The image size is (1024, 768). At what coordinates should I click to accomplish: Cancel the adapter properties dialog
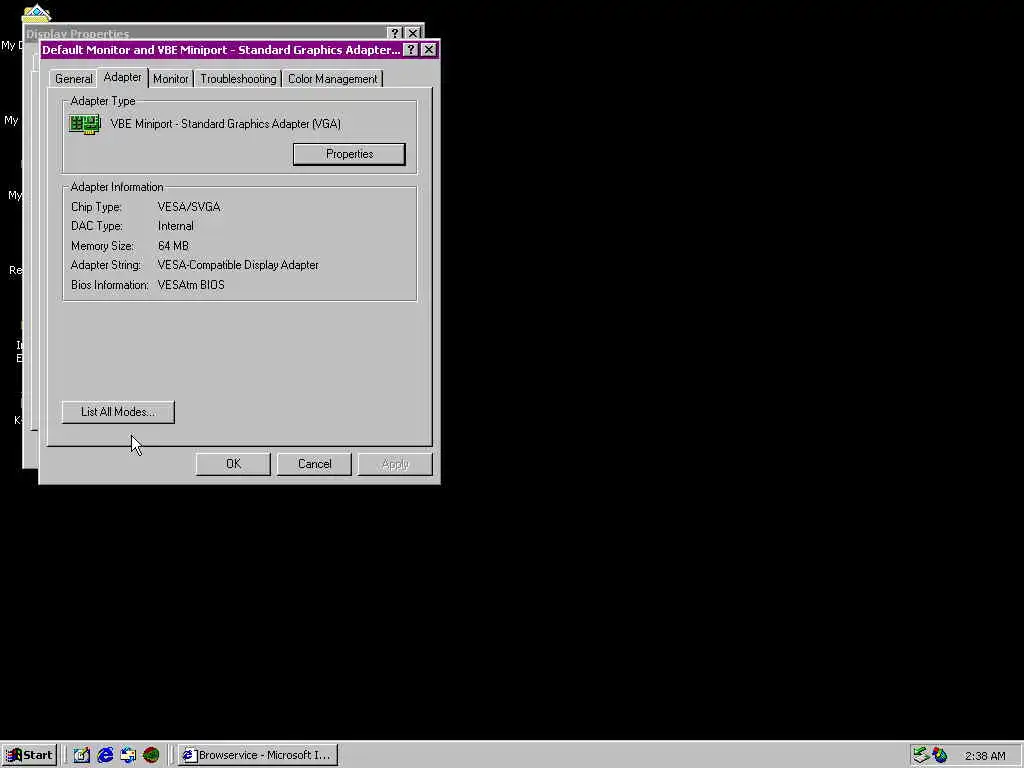click(x=314, y=464)
